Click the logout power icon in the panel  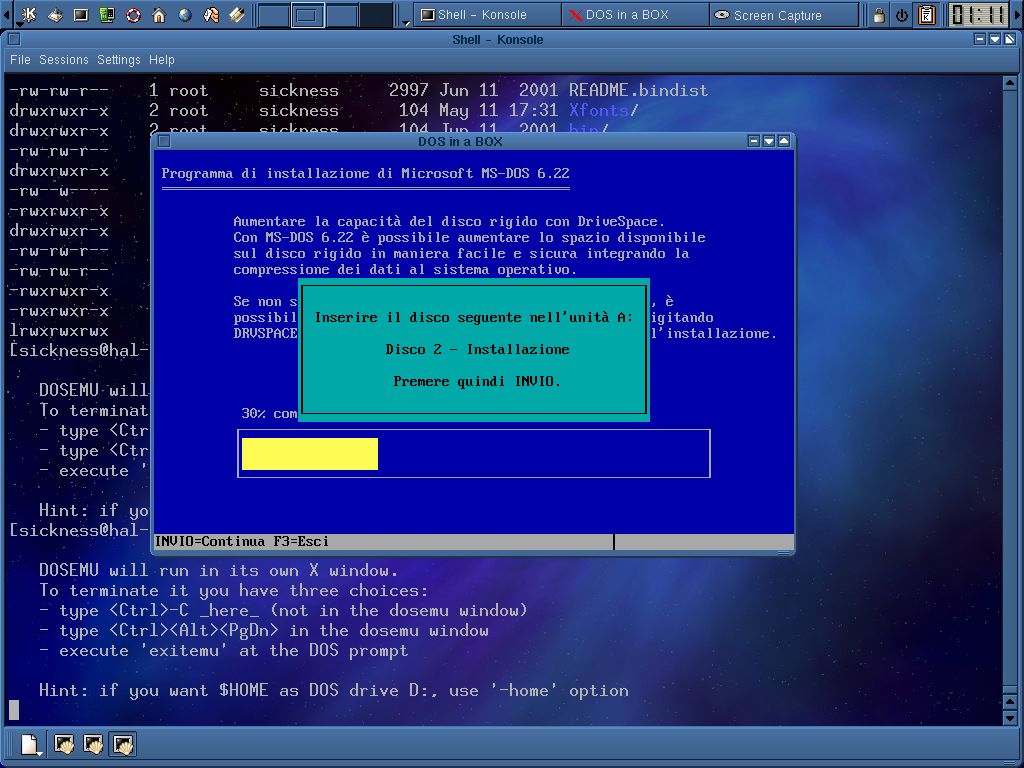[x=902, y=14]
